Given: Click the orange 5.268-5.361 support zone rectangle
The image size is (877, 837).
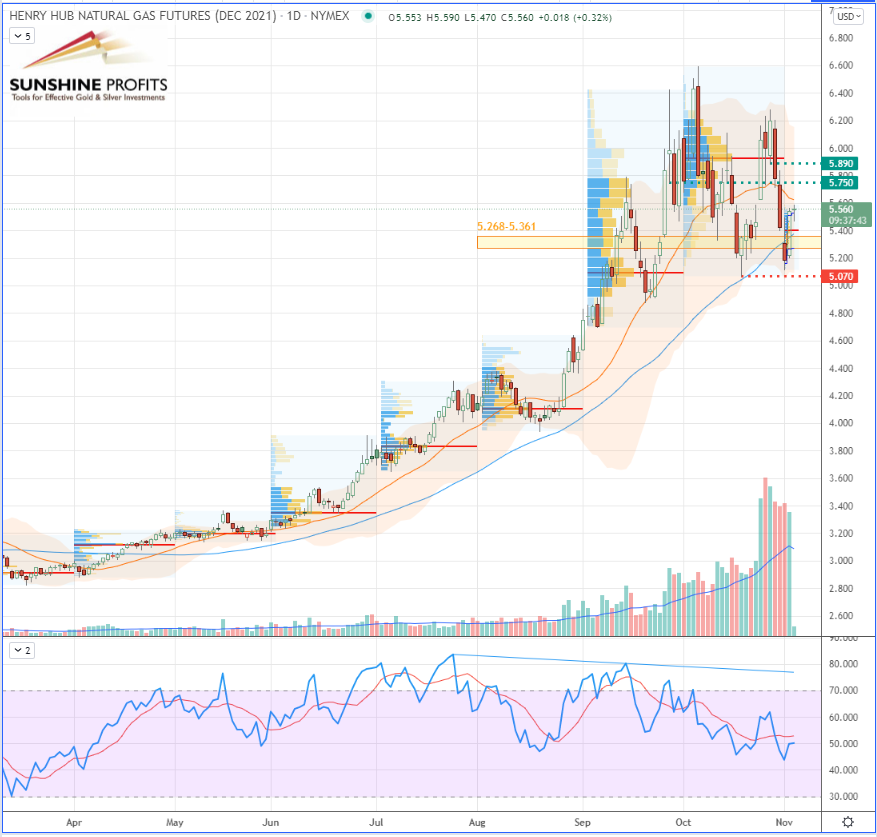Looking at the screenshot, I should coord(649,242).
